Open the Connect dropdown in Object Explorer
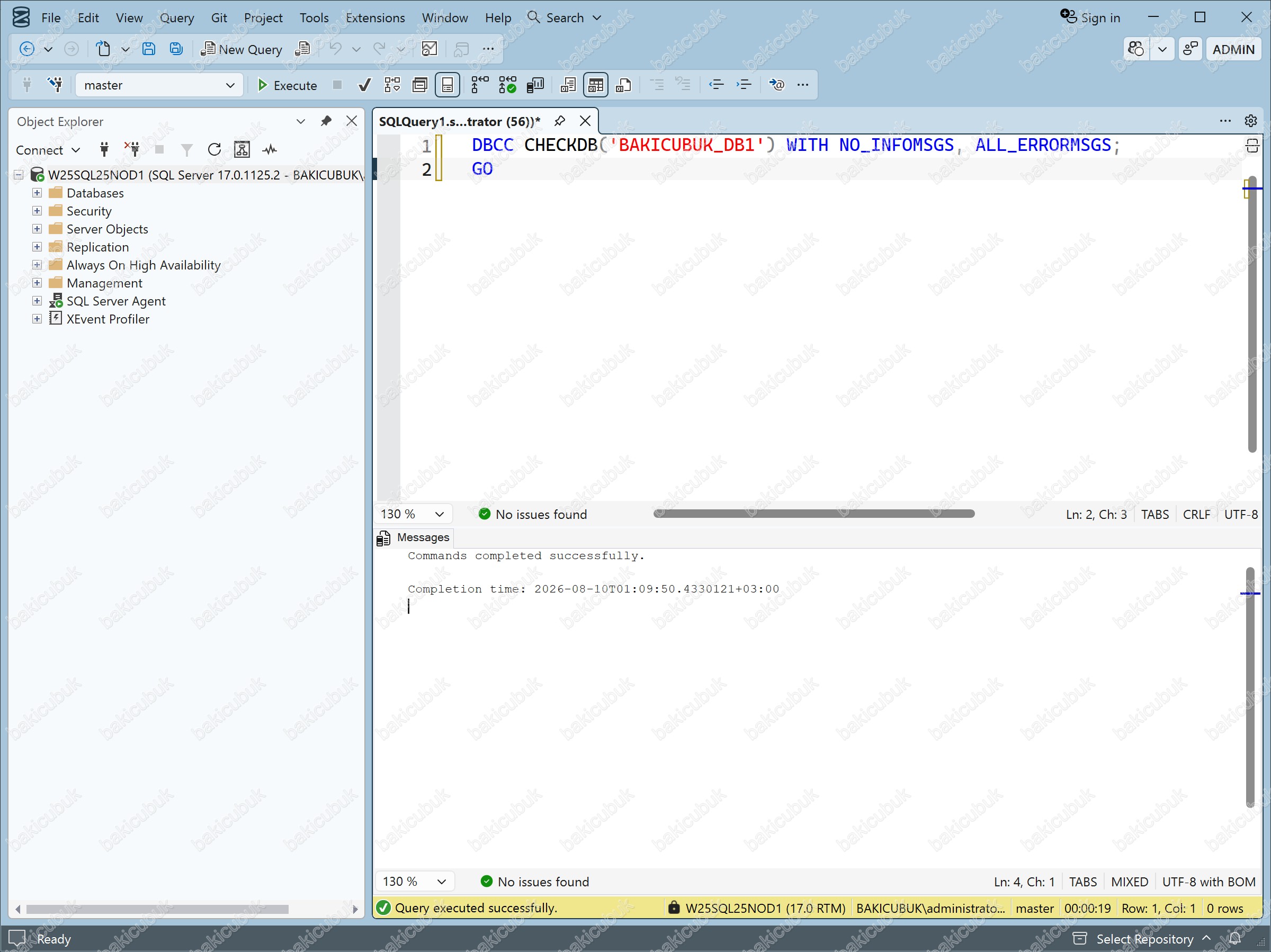The height and width of the screenshot is (952, 1271). click(x=48, y=150)
